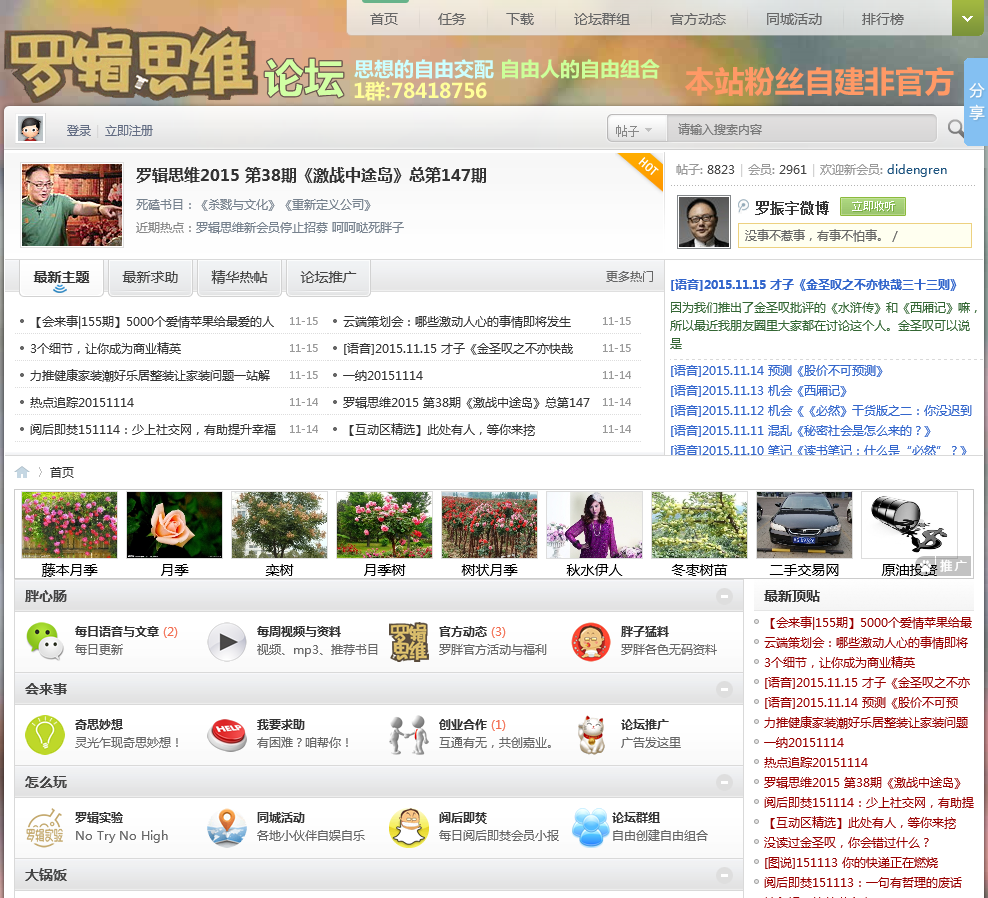Open the 奇思妙想 lightbulb icon
The width and height of the screenshot is (988, 898).
point(45,735)
